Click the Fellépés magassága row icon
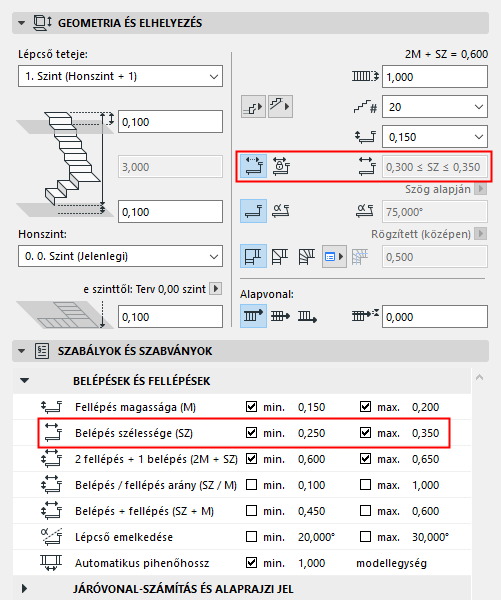The height and width of the screenshot is (600, 501). click(x=51, y=407)
